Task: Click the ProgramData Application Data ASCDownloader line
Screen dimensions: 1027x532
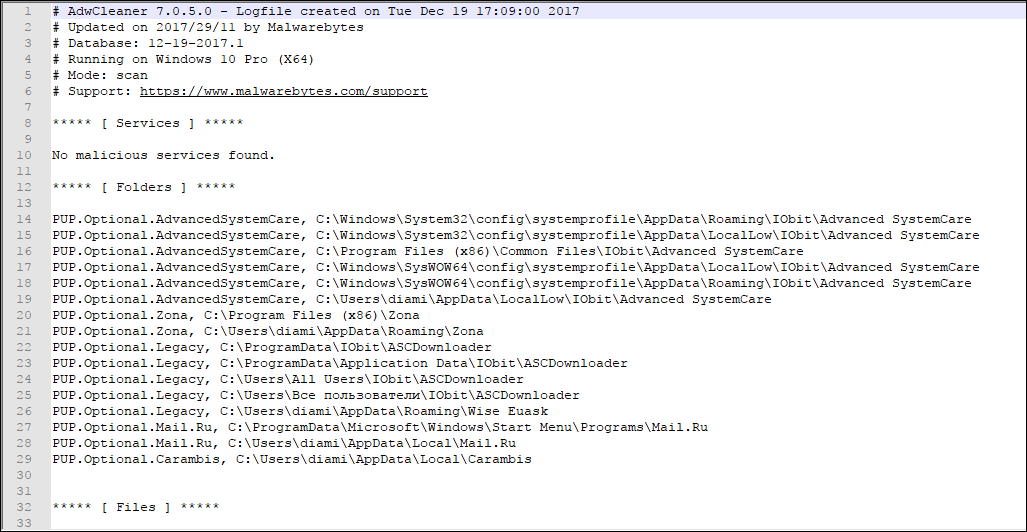Action: coord(340,363)
